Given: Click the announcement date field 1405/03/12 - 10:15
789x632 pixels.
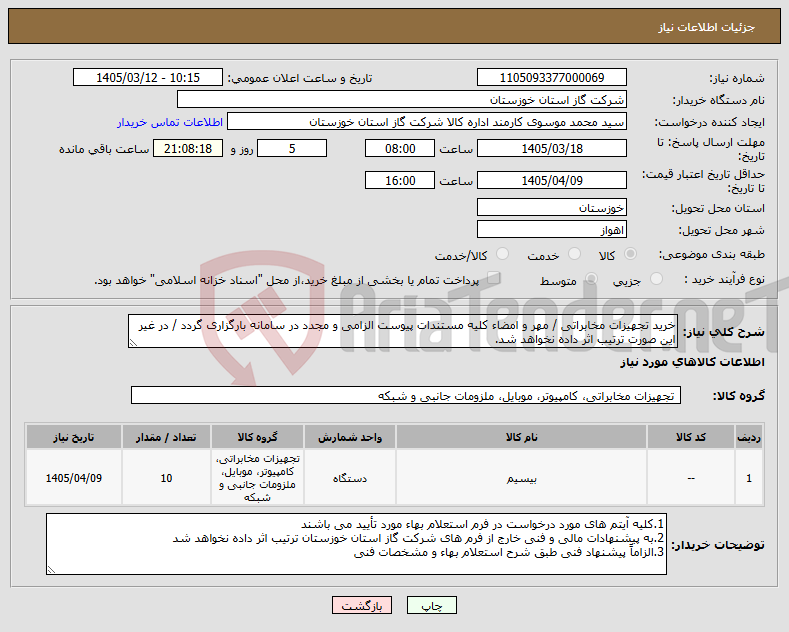Looking at the screenshot, I should (x=148, y=77).
